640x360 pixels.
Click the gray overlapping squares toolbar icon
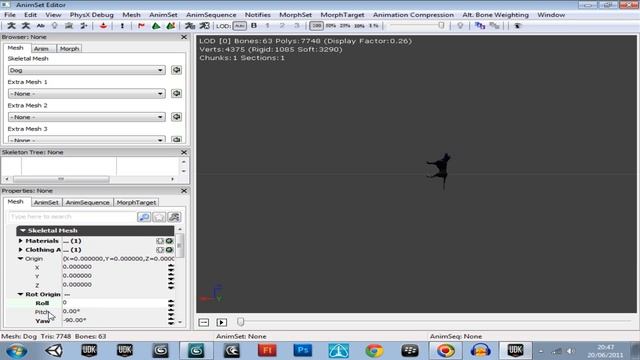click(x=494, y=26)
